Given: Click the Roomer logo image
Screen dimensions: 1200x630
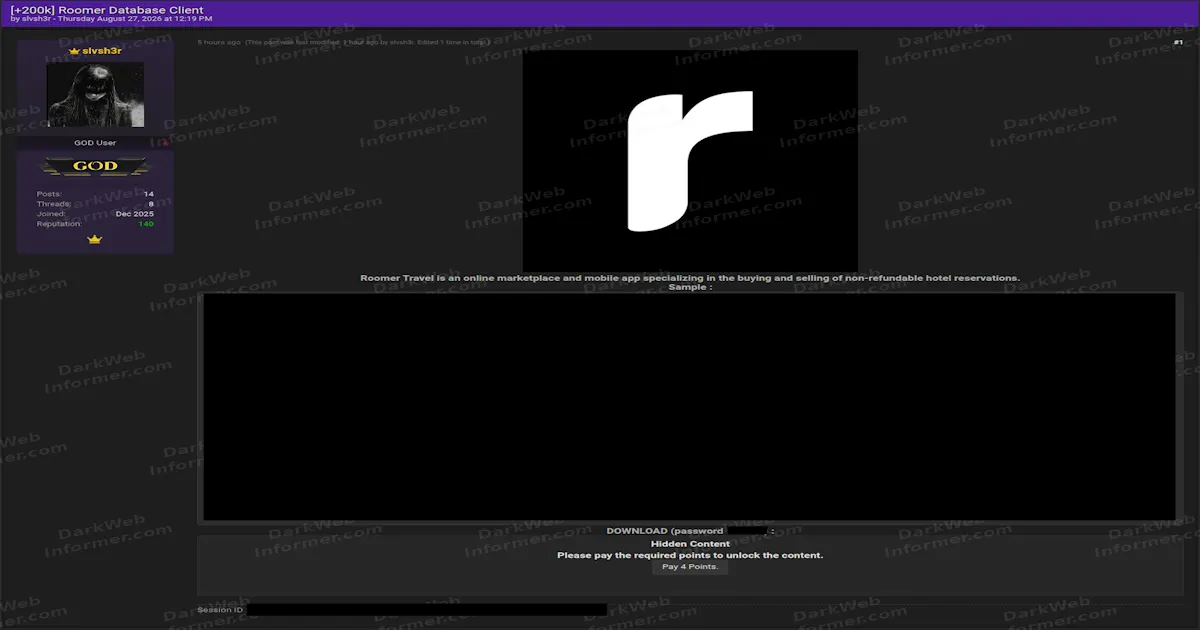Looking at the screenshot, I should click(690, 161).
